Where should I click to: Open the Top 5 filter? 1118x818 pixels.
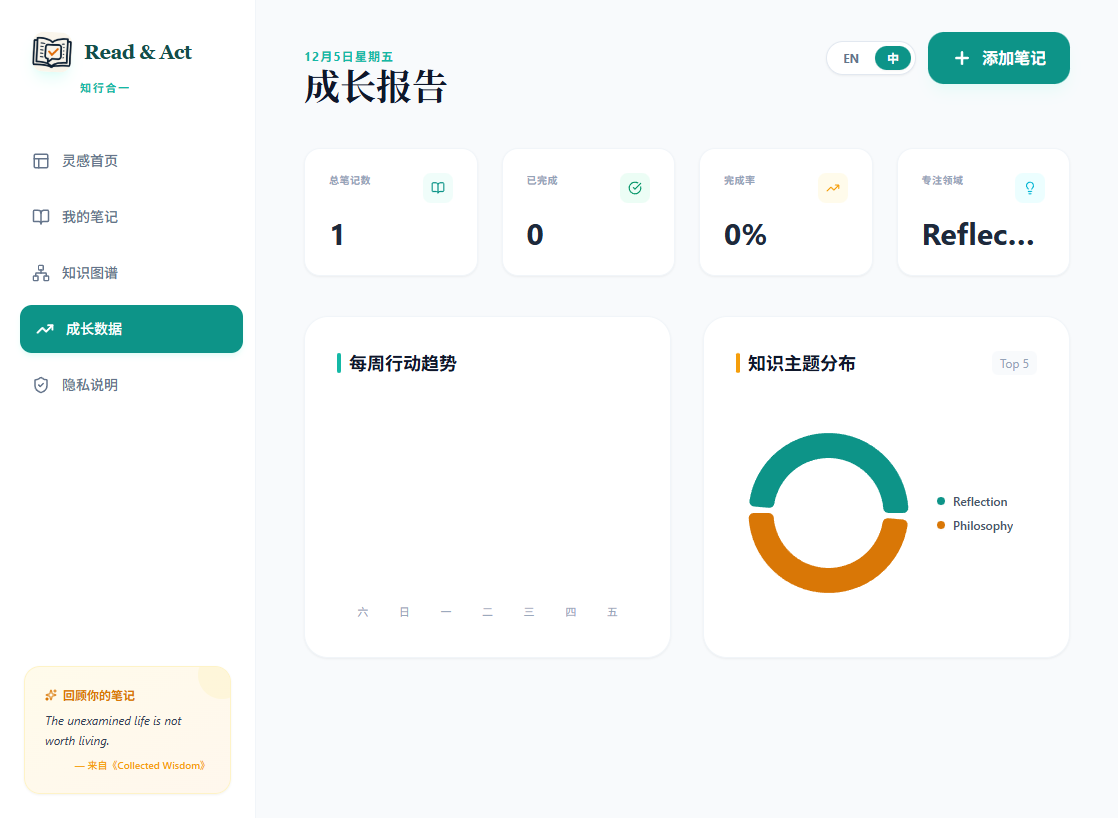1014,364
